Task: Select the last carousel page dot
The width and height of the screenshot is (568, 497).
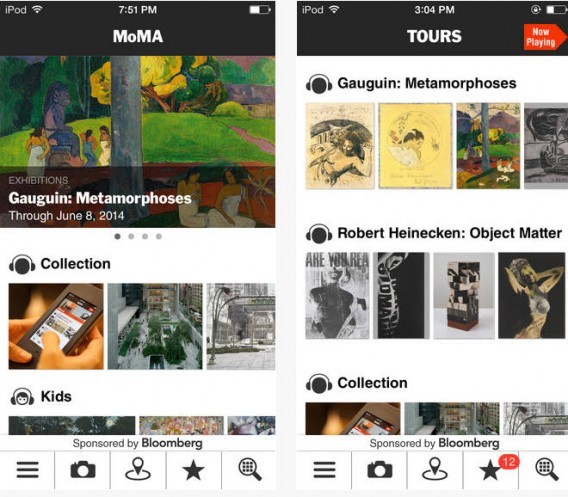Action: pyautogui.click(x=159, y=236)
